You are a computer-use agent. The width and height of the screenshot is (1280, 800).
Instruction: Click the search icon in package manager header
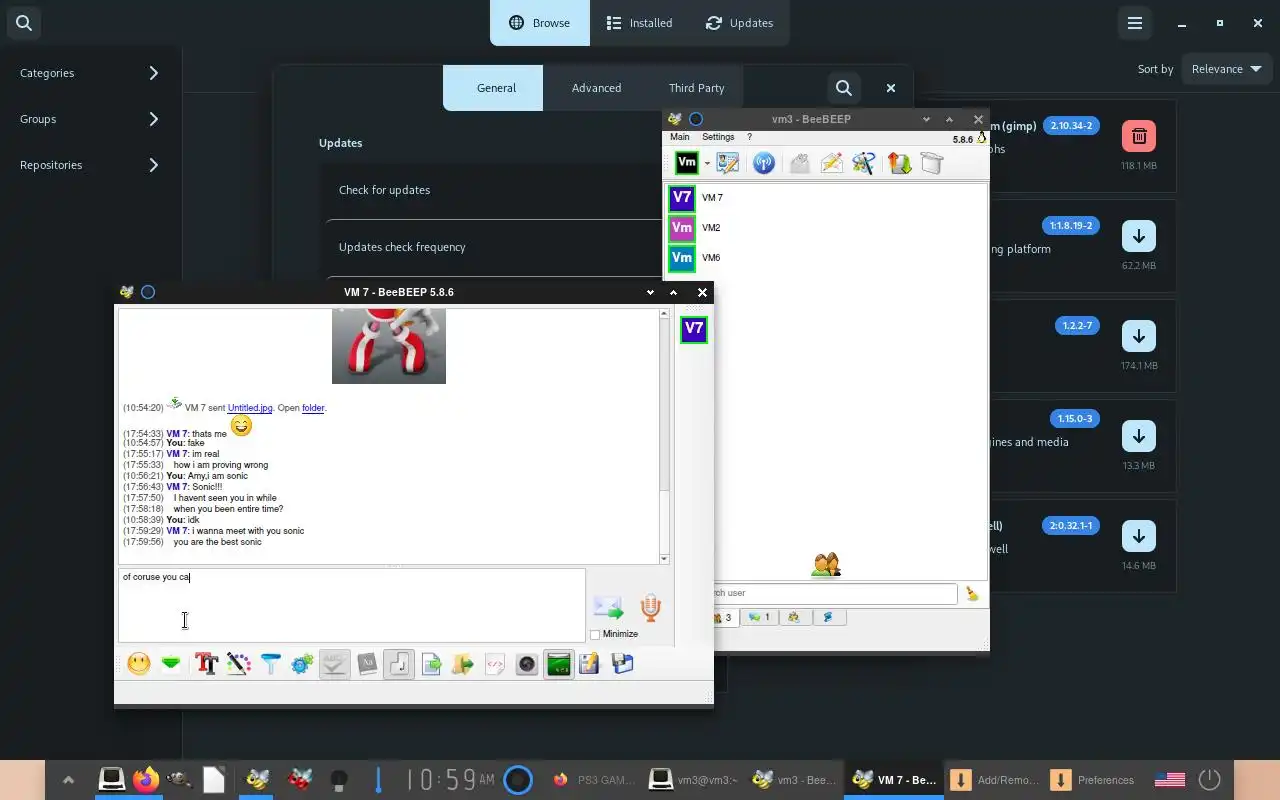coord(24,23)
